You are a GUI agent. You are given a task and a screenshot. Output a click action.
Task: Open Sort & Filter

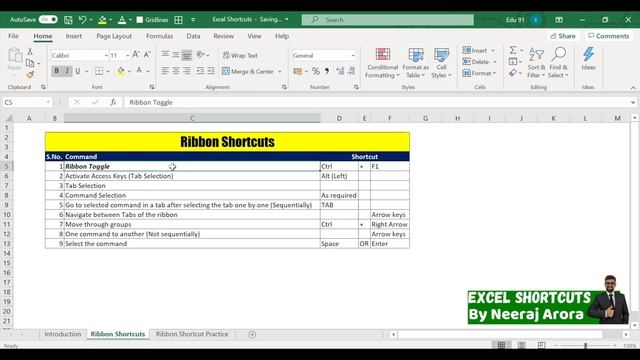[536, 63]
